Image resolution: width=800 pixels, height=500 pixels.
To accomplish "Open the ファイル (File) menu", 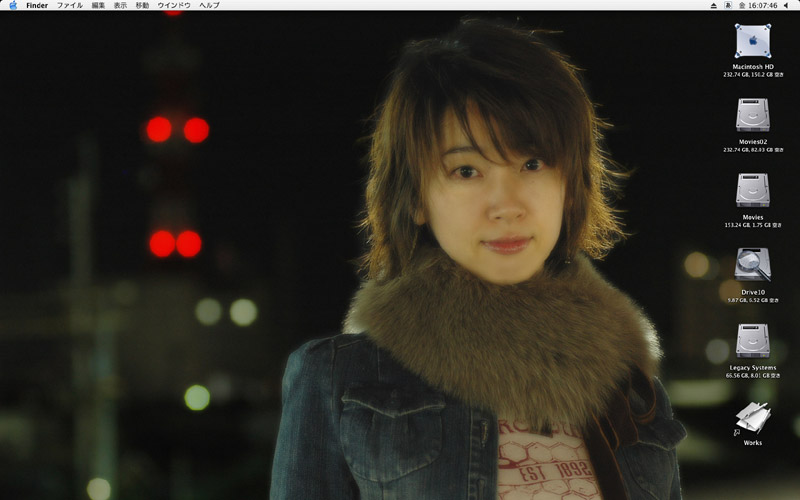I will pos(70,5).
